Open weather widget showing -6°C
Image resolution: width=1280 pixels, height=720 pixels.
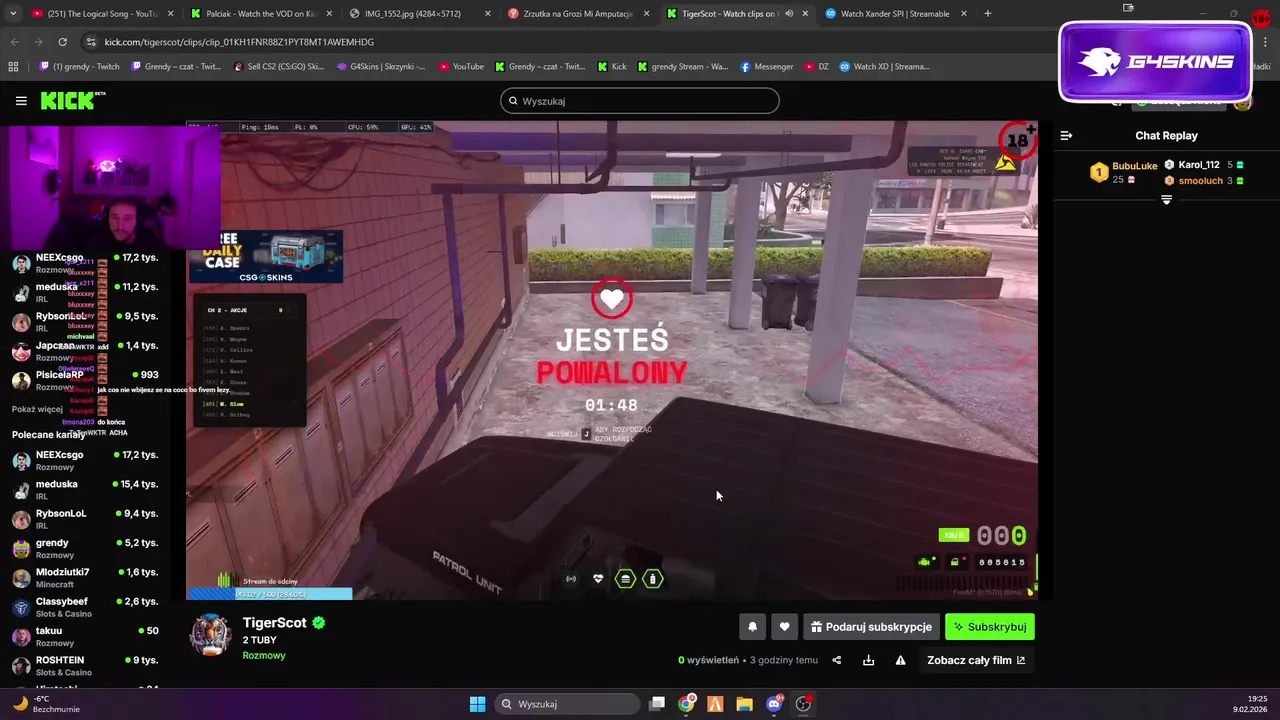pyautogui.click(x=45, y=704)
